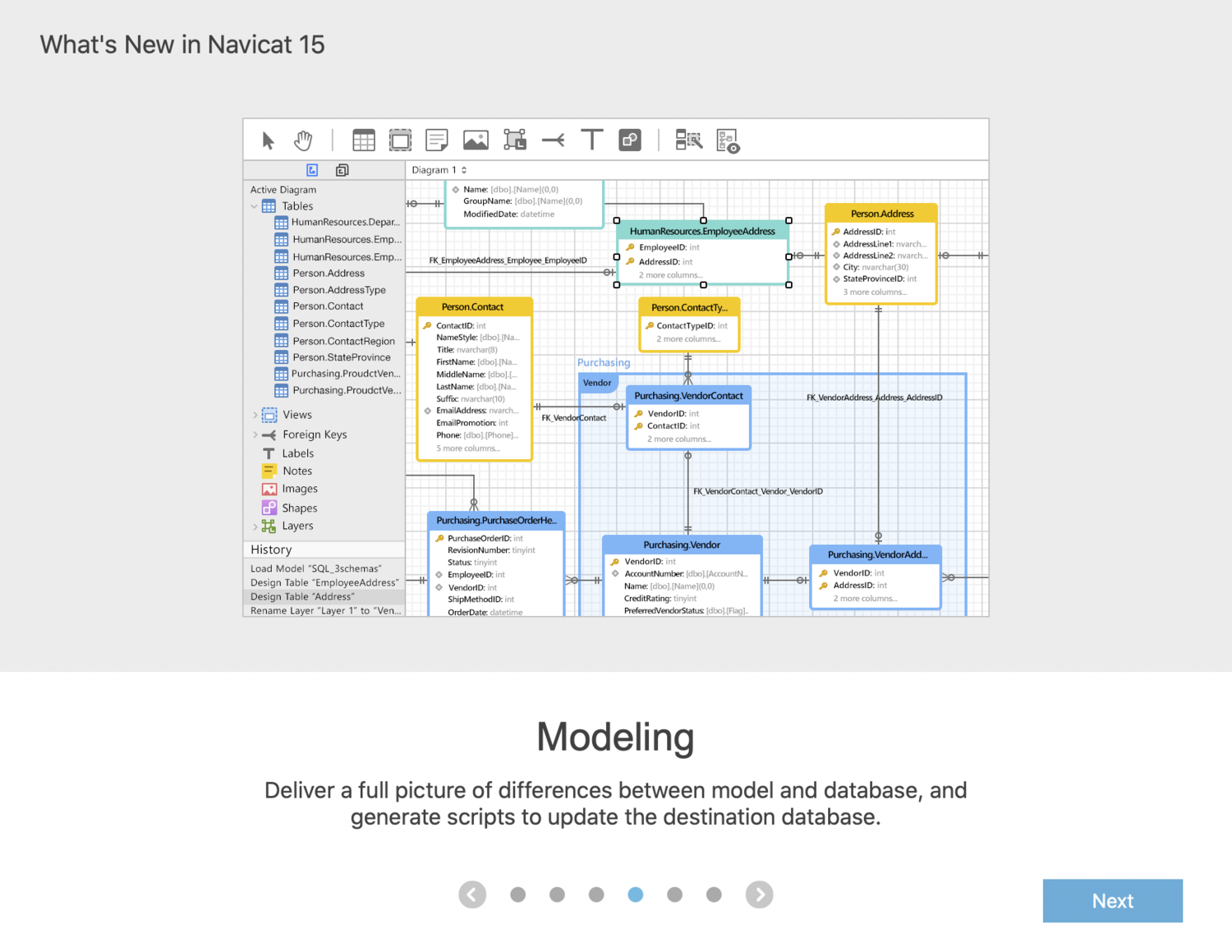The width and height of the screenshot is (1232, 952).
Task: Click the Purchasing.PurchaseOrderHe... table header
Action: click(x=496, y=521)
